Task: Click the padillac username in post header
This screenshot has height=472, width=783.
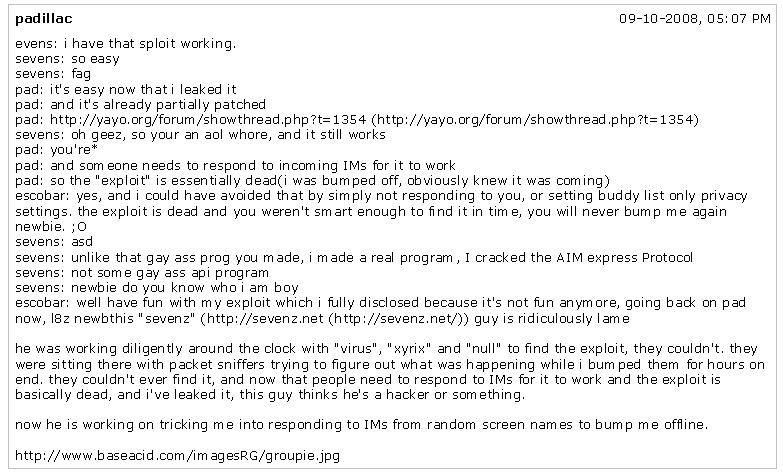Action: click(x=44, y=19)
